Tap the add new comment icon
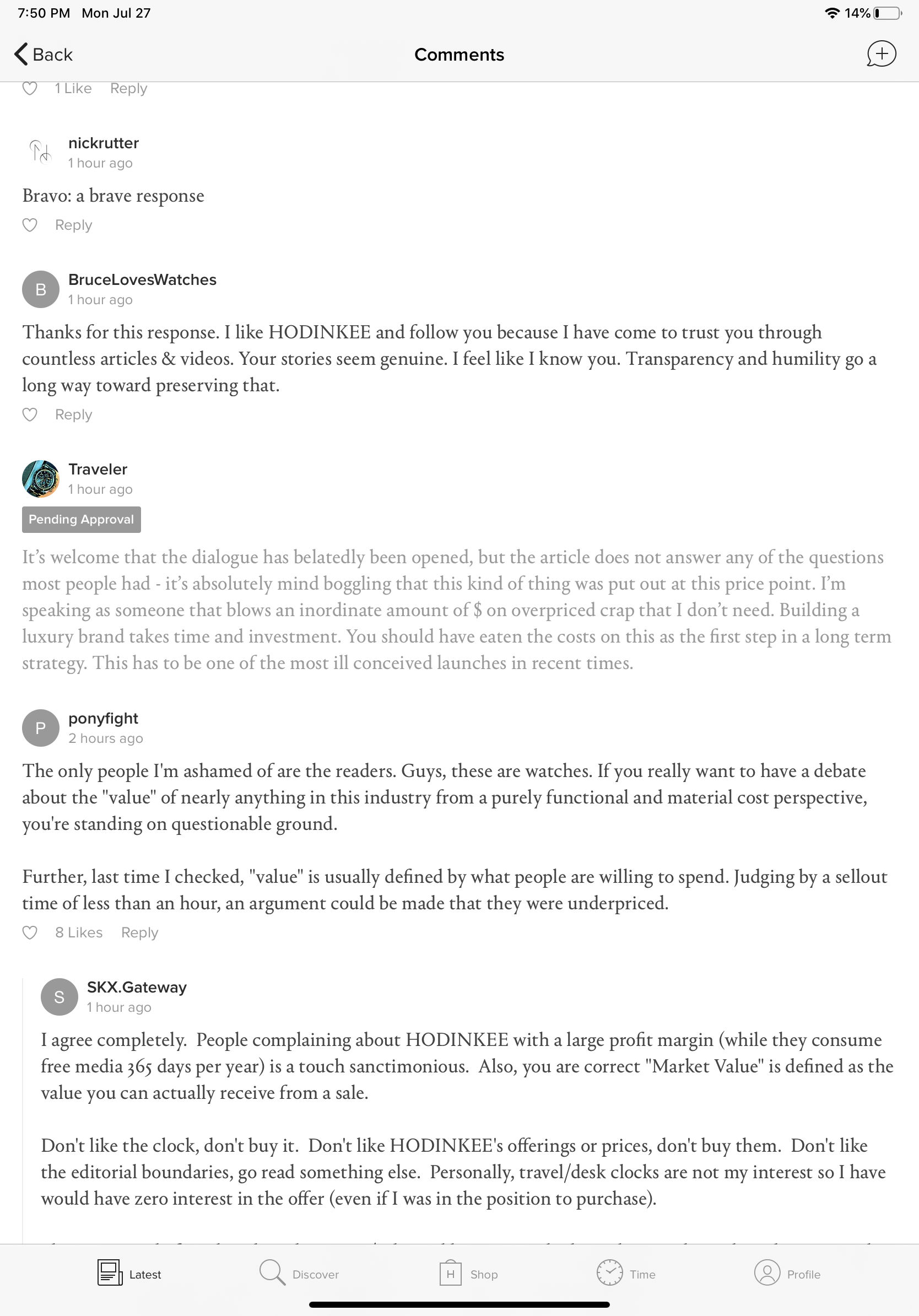Screen dimensions: 919x1316 [x=880, y=55]
